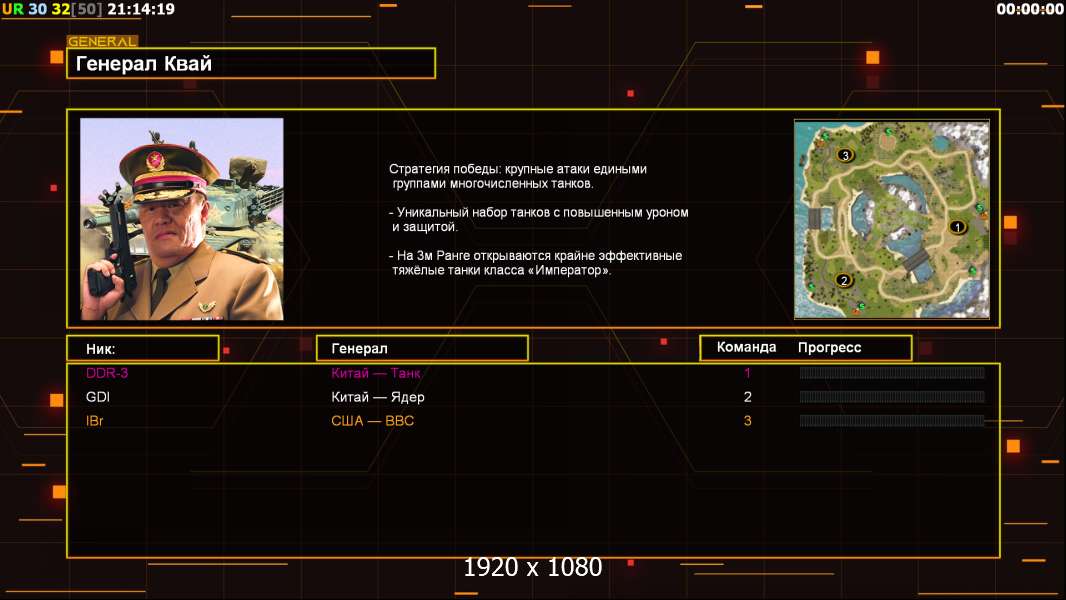Image resolution: width=1066 pixels, height=600 pixels.
Task: Click the Генерал column header
Action: pos(421,348)
